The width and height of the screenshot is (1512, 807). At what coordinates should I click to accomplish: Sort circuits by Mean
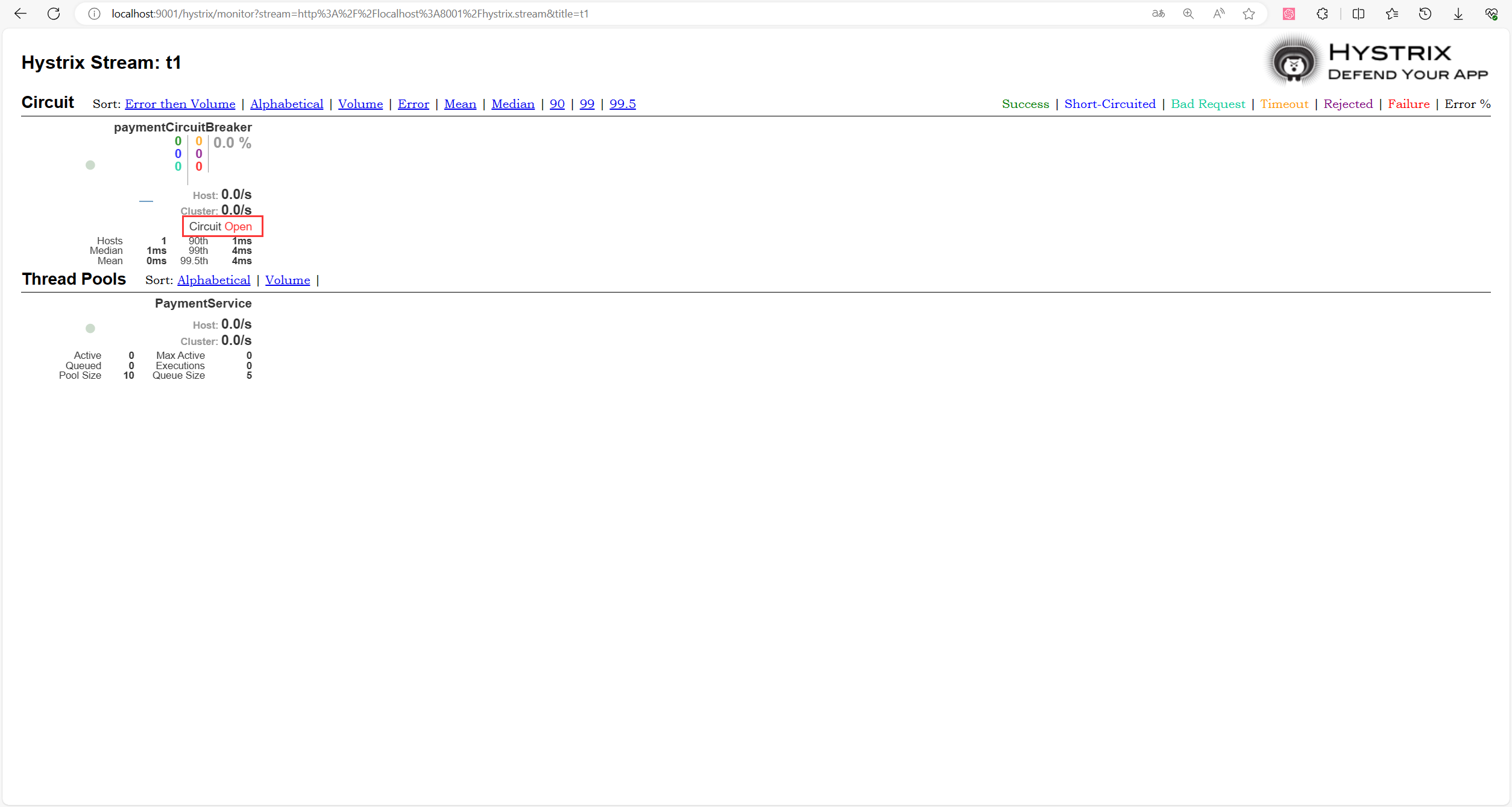[461, 104]
